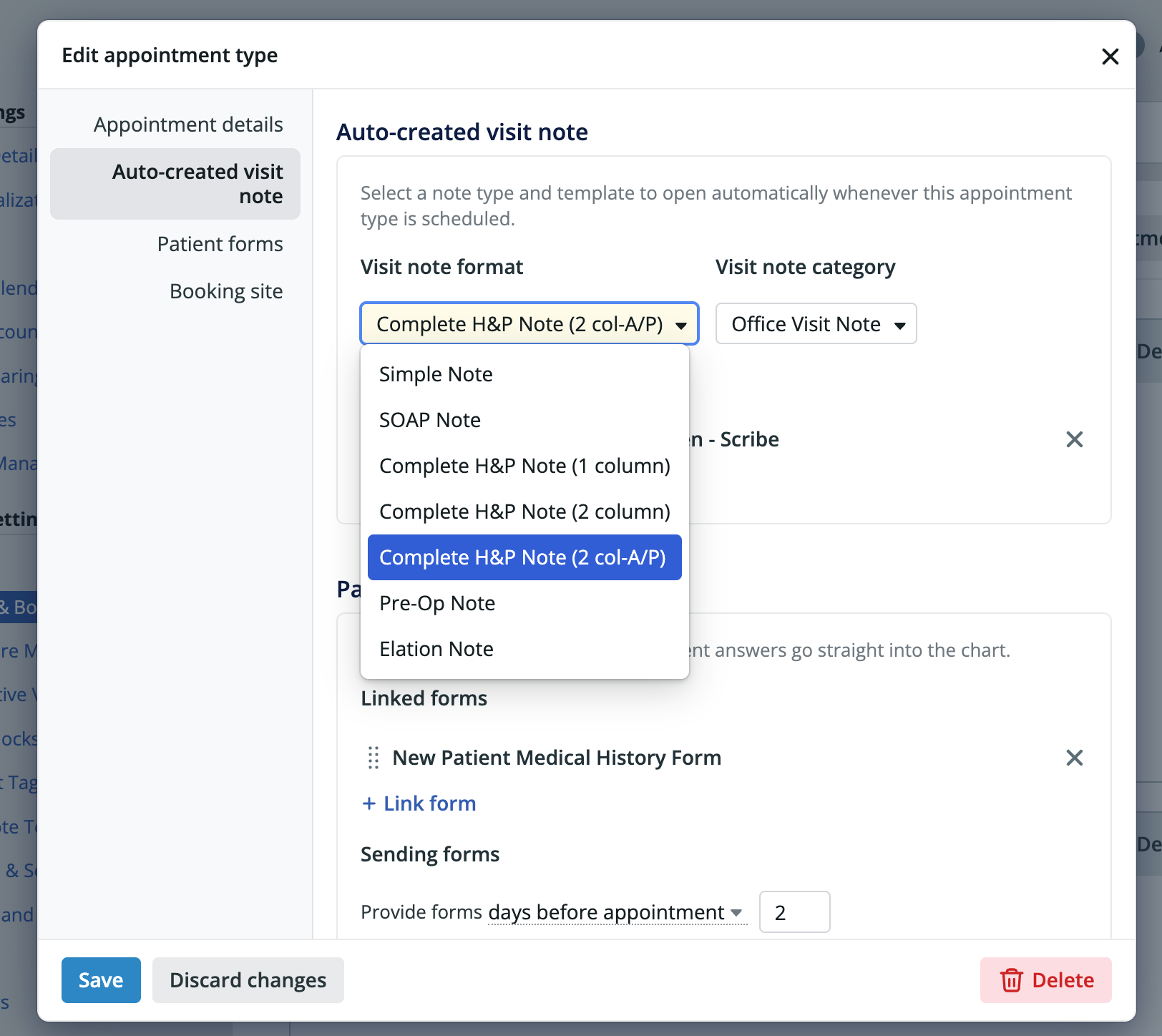Choose SOAP Note from the list
Screen dimensions: 1162x1036
coord(524,420)
